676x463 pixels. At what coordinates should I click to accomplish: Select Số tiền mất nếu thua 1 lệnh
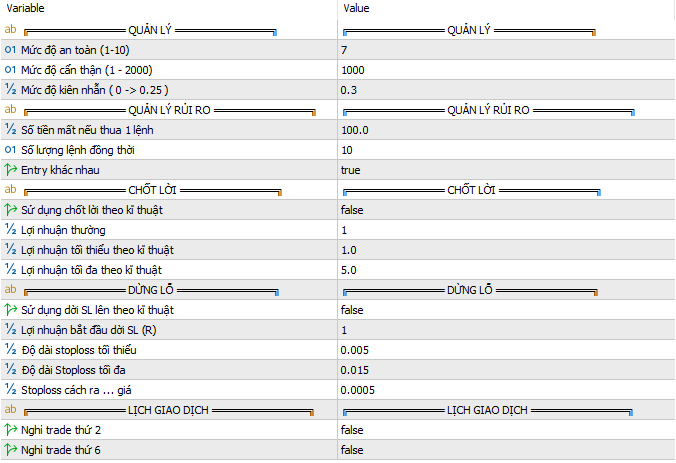87,130
